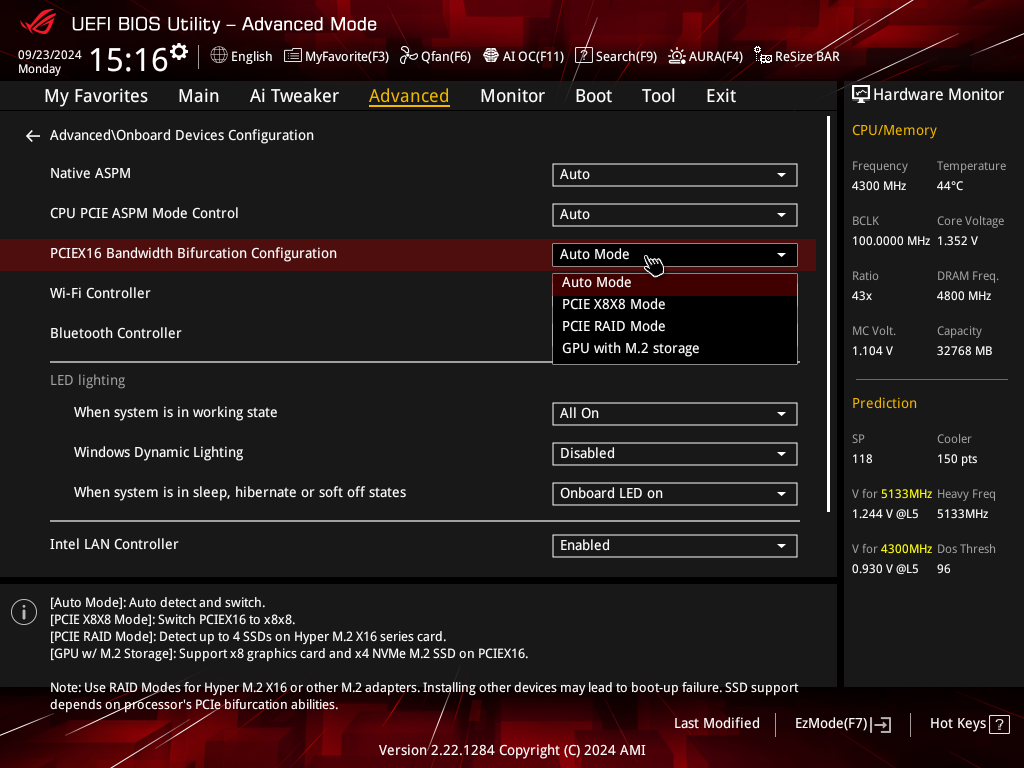
Task: Collapse the PCIEX16 Bifurcation dropdown
Action: click(675, 255)
